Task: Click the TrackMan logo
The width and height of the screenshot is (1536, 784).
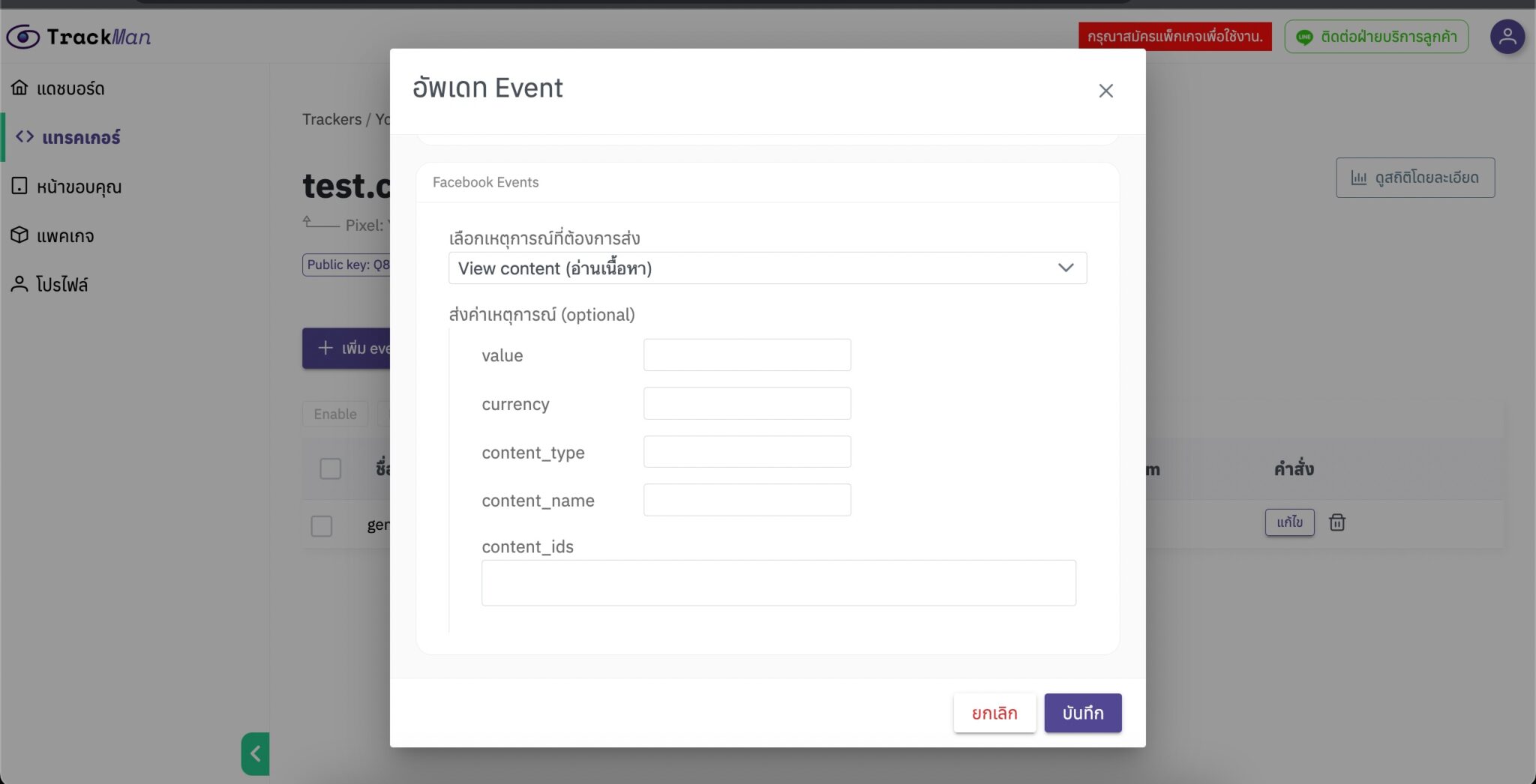Action: point(79,37)
